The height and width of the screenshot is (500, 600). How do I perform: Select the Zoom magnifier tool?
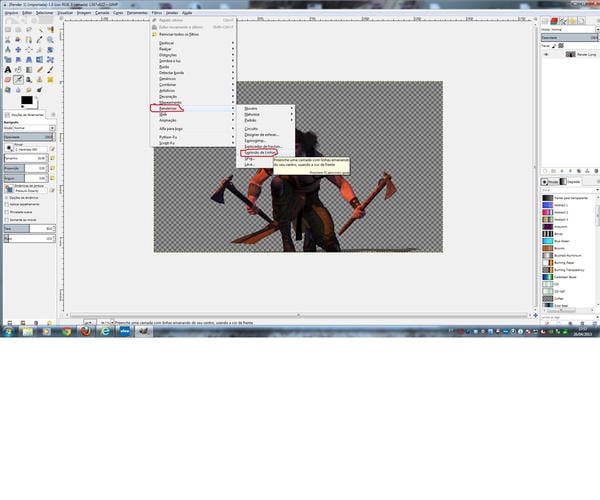tap(50, 39)
